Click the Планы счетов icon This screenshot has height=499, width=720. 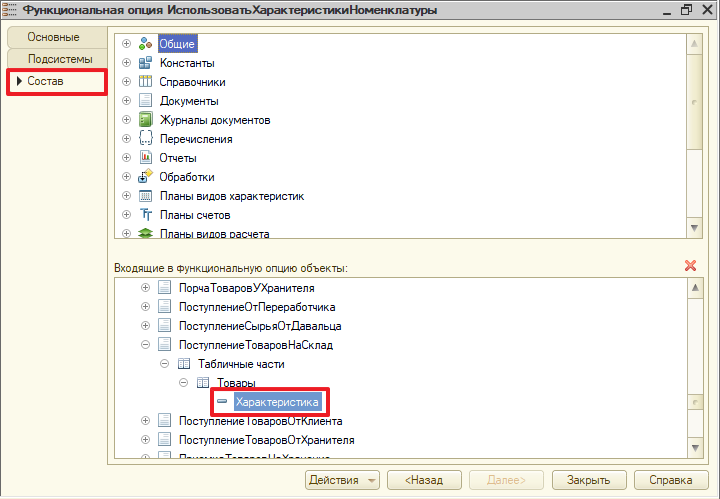pyautogui.click(x=145, y=215)
